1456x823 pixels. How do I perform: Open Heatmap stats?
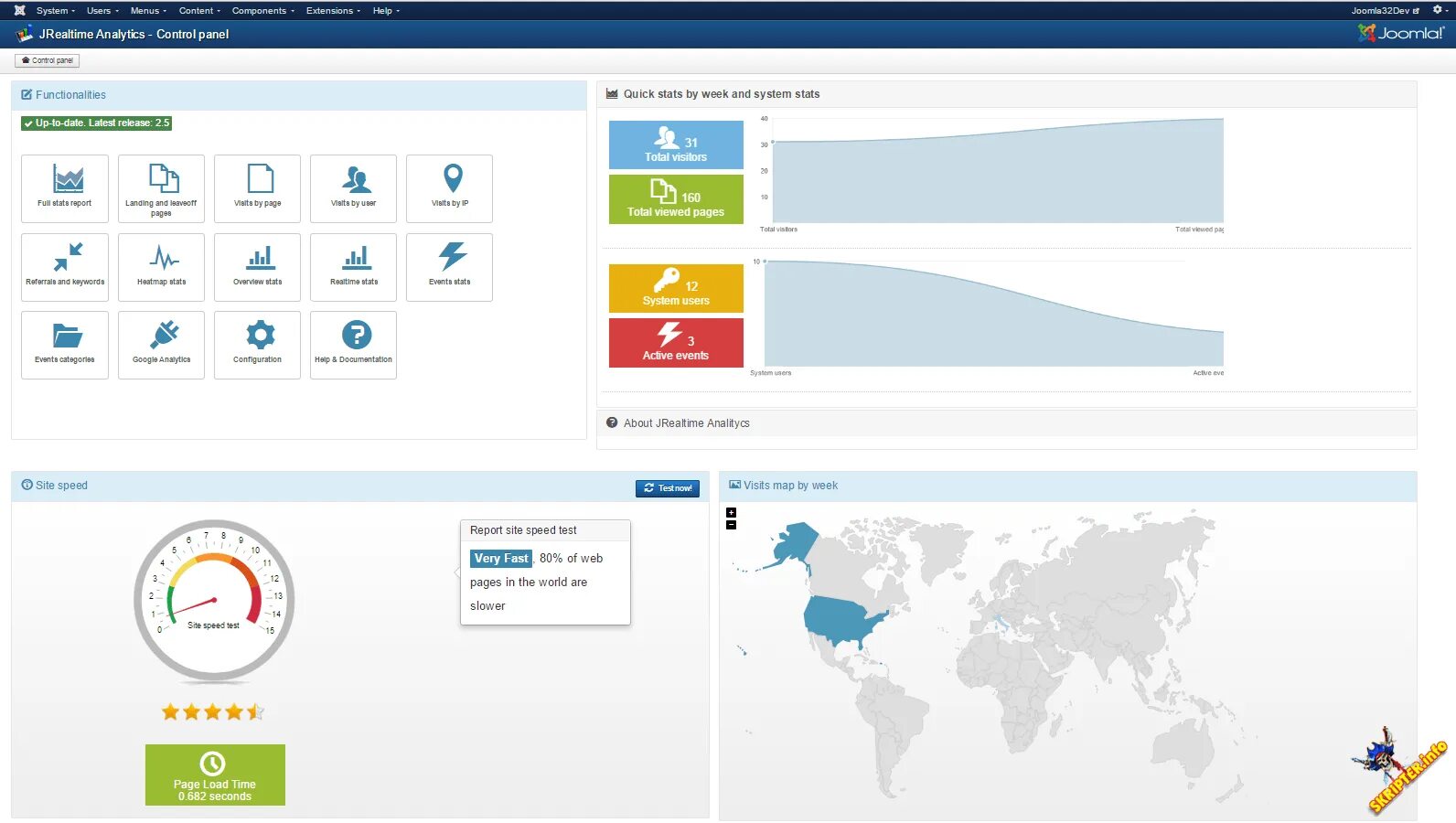(161, 267)
